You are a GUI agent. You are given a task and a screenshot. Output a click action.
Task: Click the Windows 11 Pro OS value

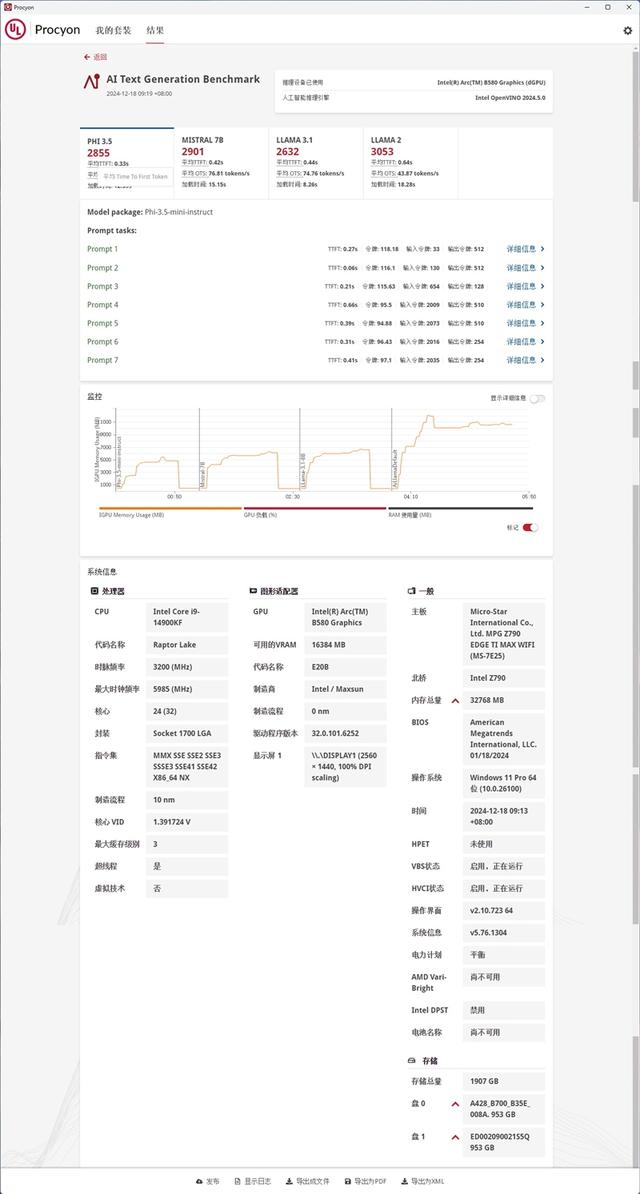point(504,784)
